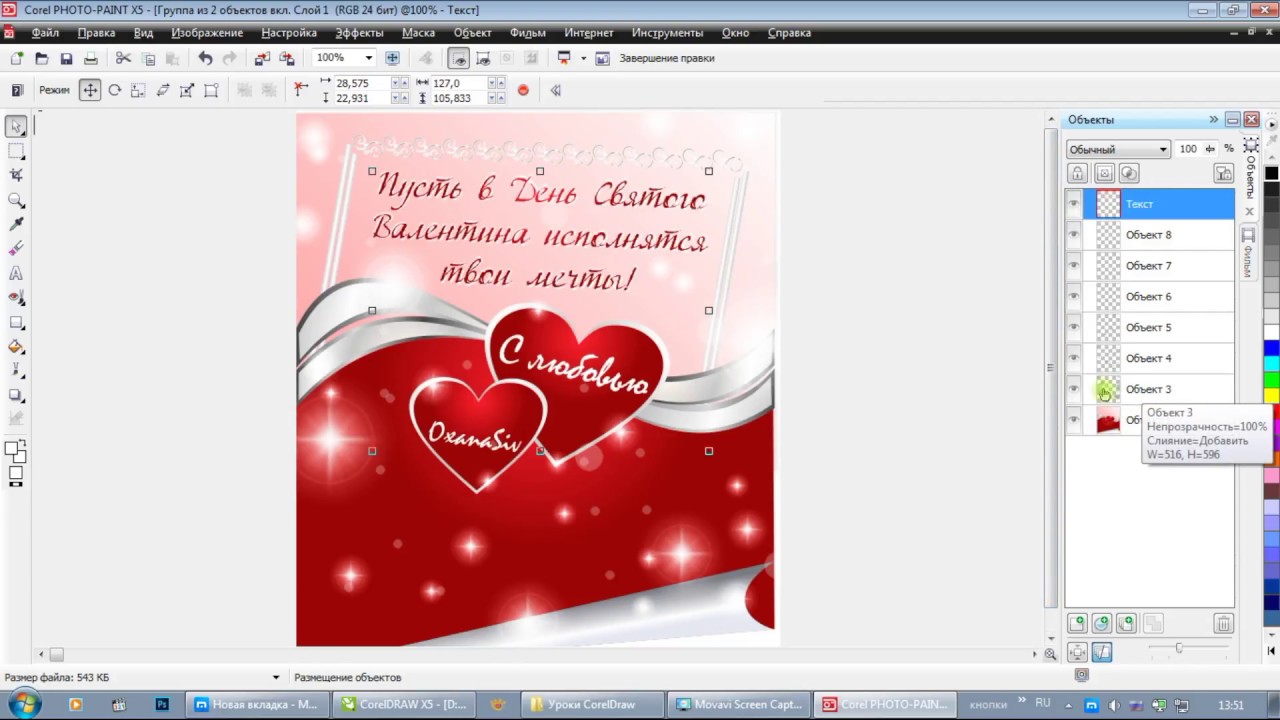Select the Eyedropper tool
The height and width of the screenshot is (720, 1280).
pos(16,224)
